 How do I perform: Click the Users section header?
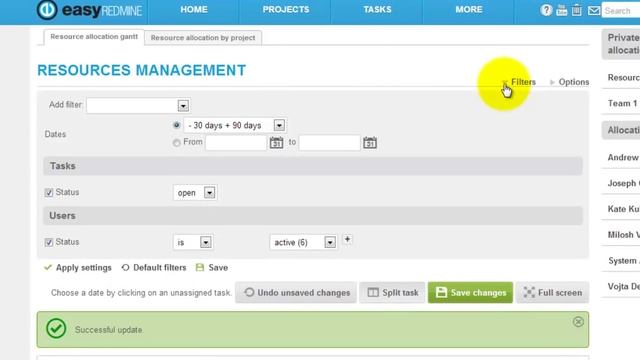click(x=313, y=216)
